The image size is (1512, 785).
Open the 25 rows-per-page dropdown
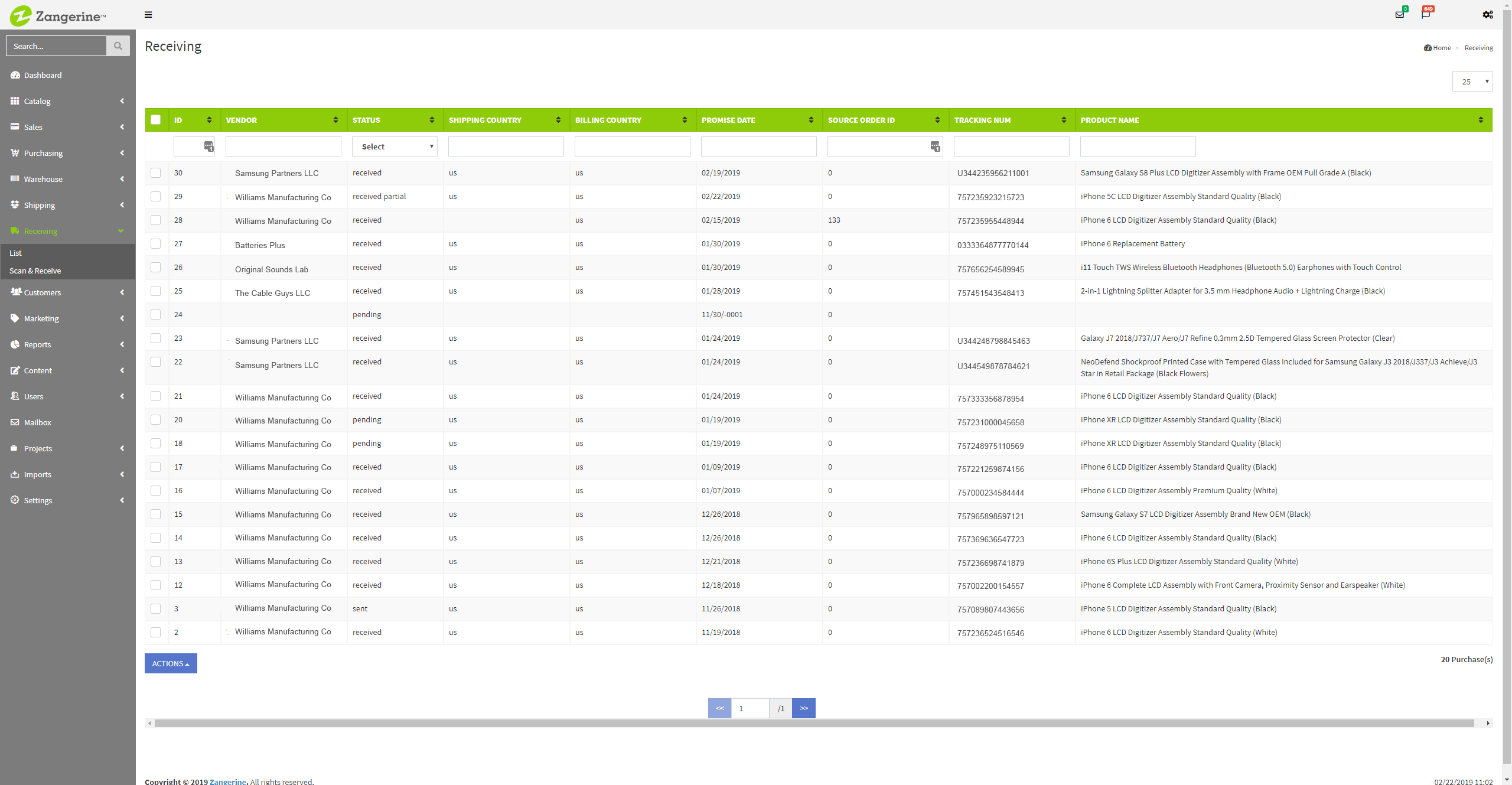coord(1472,82)
